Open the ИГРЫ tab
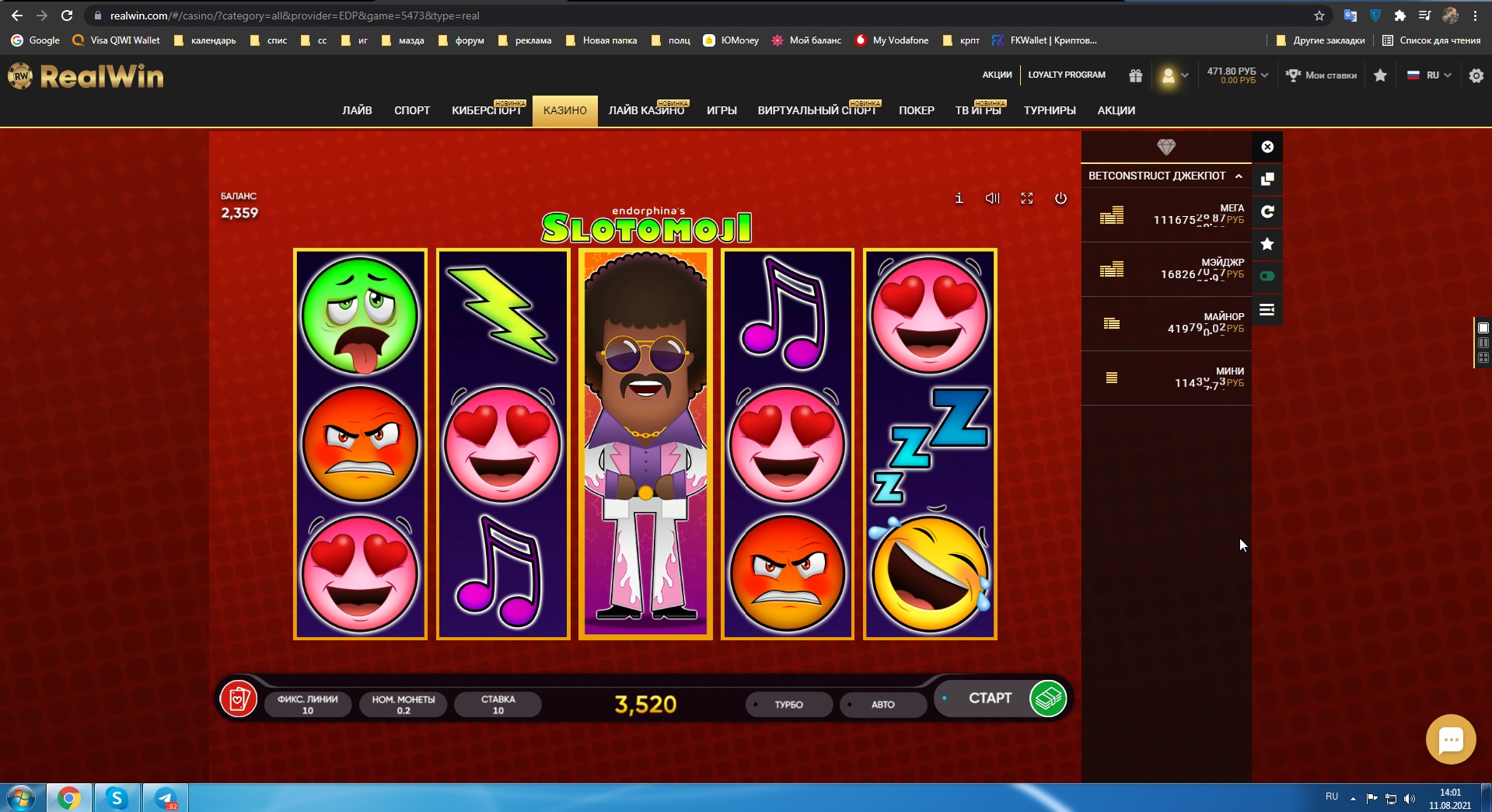 click(x=722, y=110)
